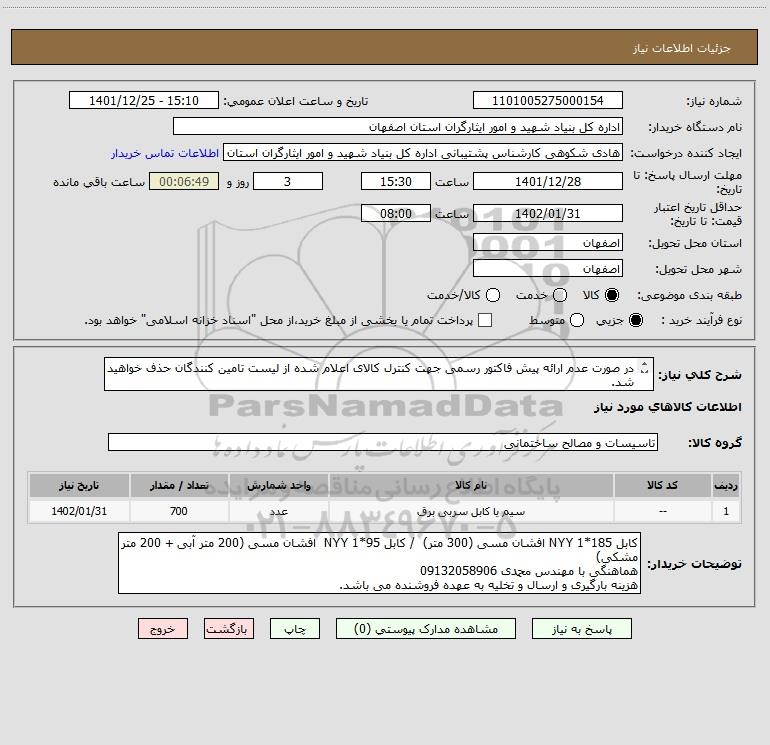
Task: Click the استان محل تحویل field
Action: 548,242
